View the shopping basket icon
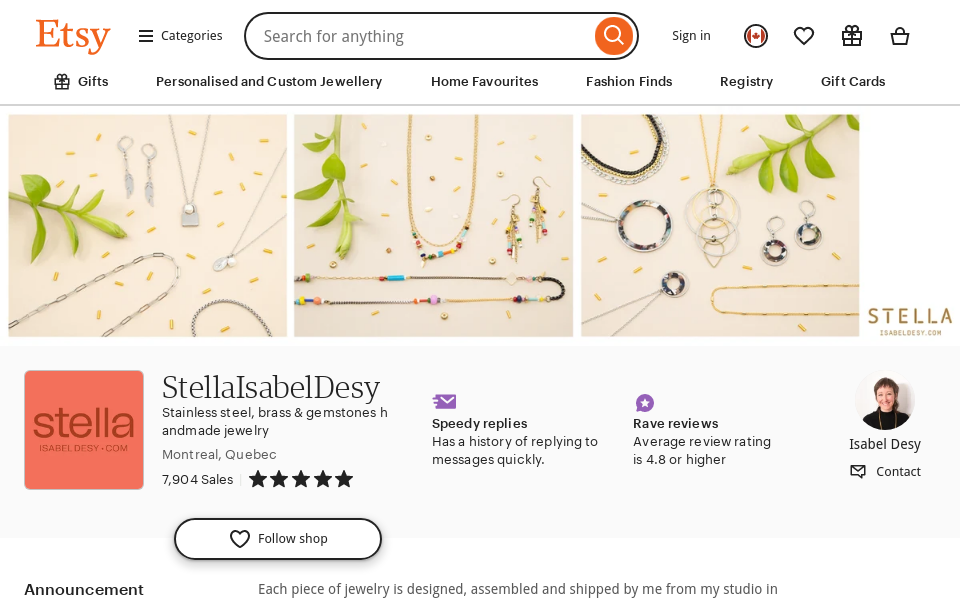 [900, 36]
